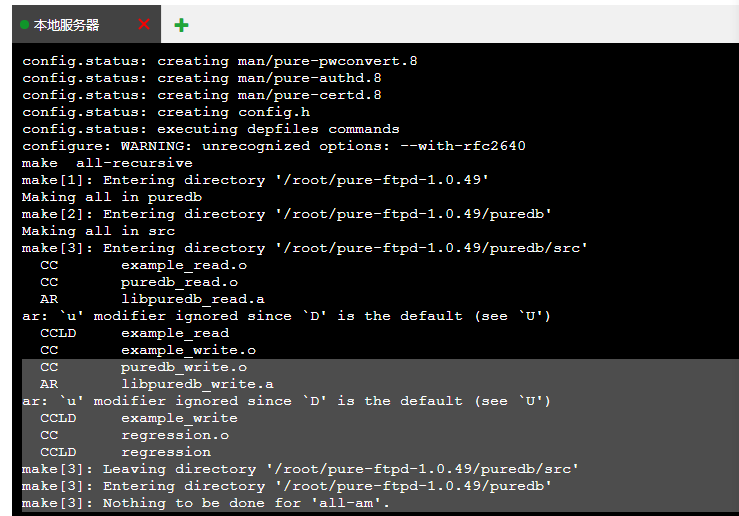The width and height of the screenshot is (739, 516).
Task: Click the highlighted 'CC puredb_write.o' line
Action: [143, 367]
